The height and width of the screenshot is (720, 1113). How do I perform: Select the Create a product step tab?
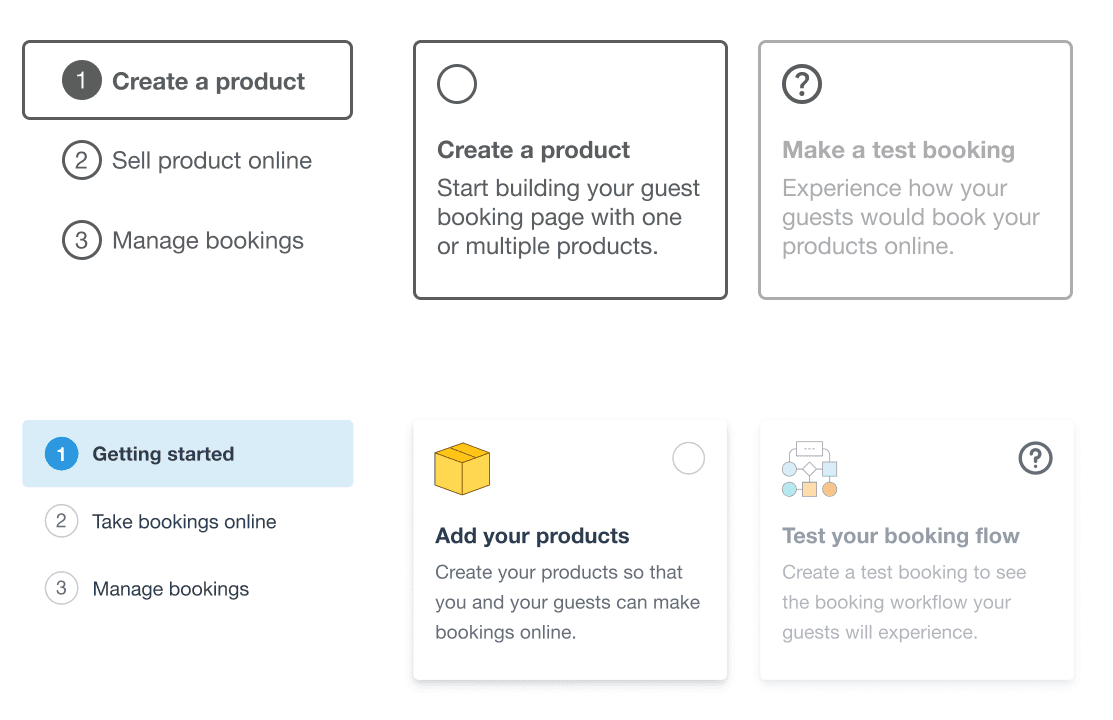(188, 81)
